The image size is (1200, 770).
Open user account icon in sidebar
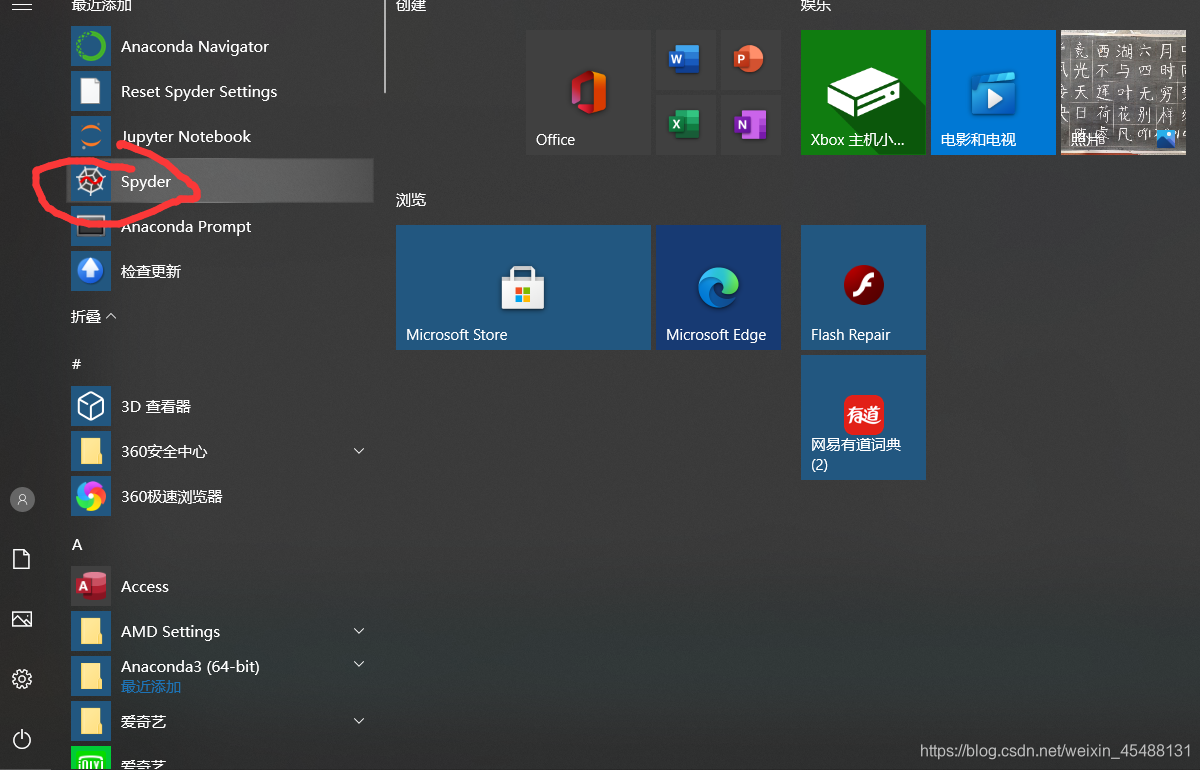coord(22,499)
